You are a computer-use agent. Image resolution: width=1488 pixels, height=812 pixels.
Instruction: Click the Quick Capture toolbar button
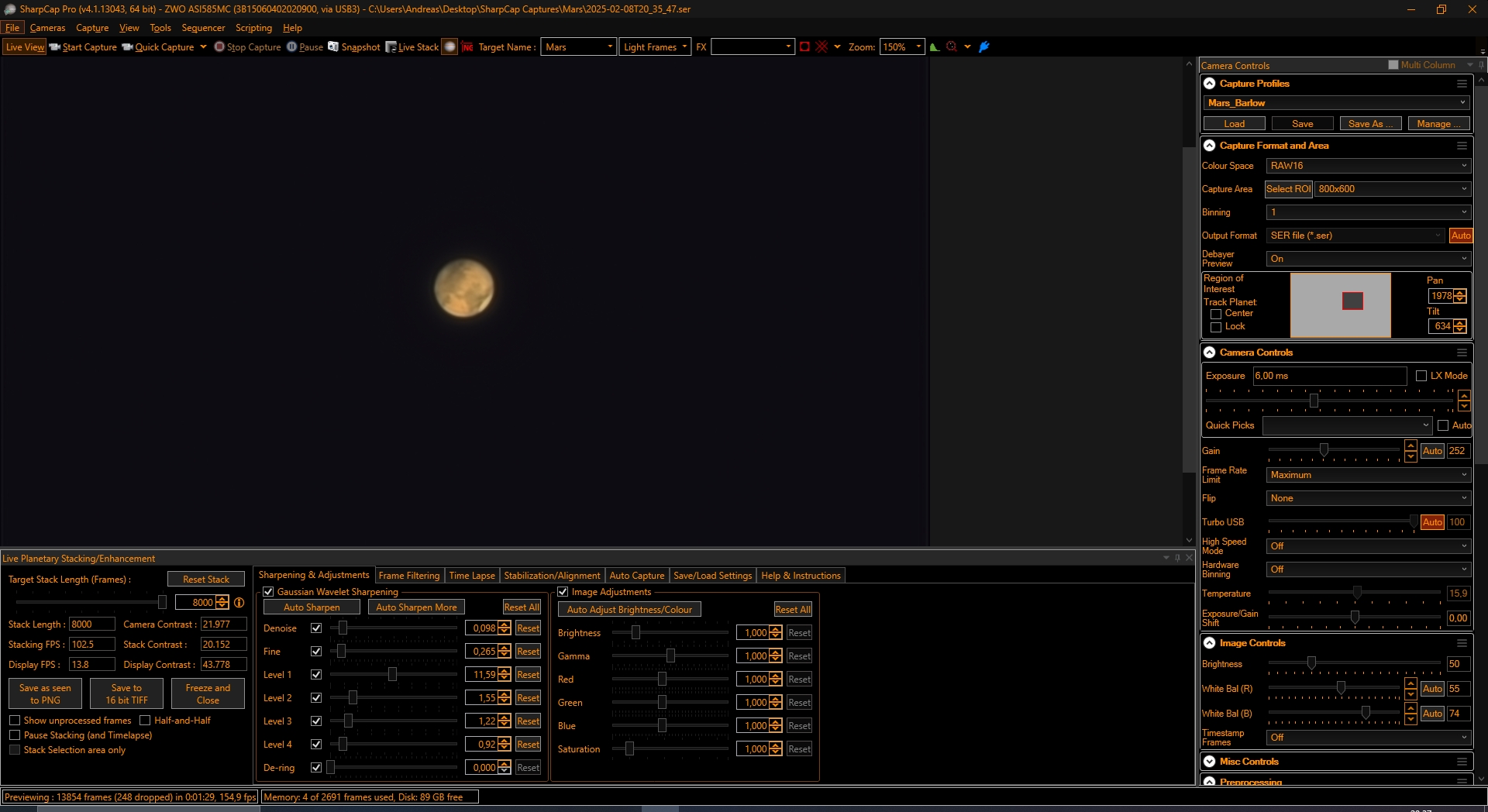click(x=158, y=47)
